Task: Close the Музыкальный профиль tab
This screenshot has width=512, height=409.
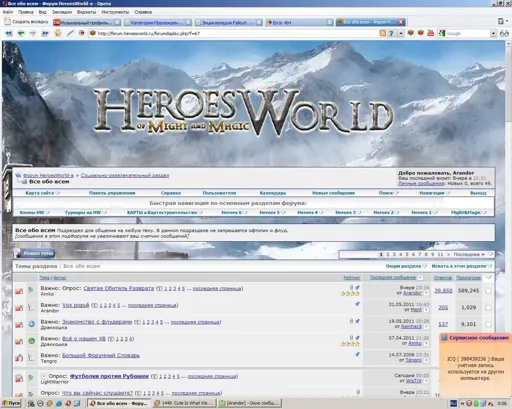Action: tap(117, 22)
